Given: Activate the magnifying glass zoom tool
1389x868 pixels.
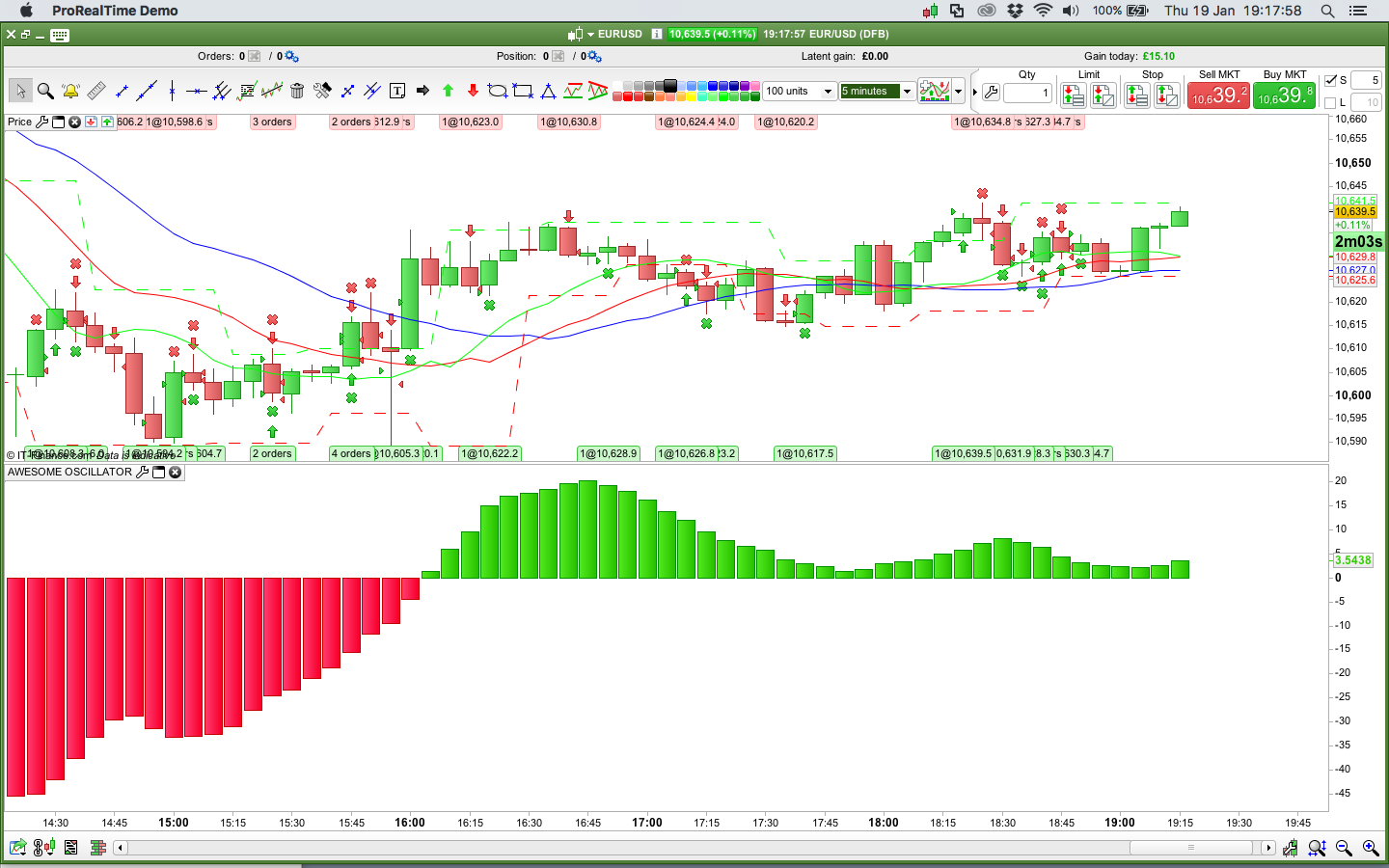Looking at the screenshot, I should 45,91.
